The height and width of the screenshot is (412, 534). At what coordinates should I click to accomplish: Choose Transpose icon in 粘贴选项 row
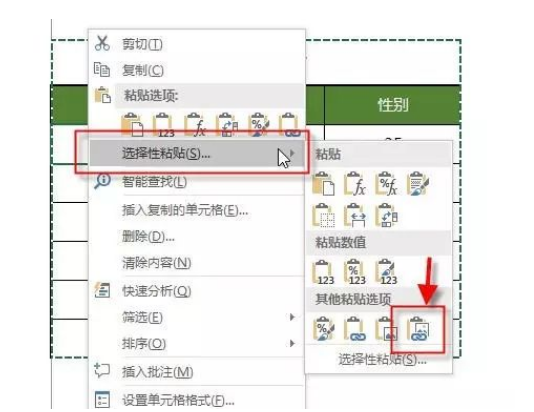pos(227,125)
